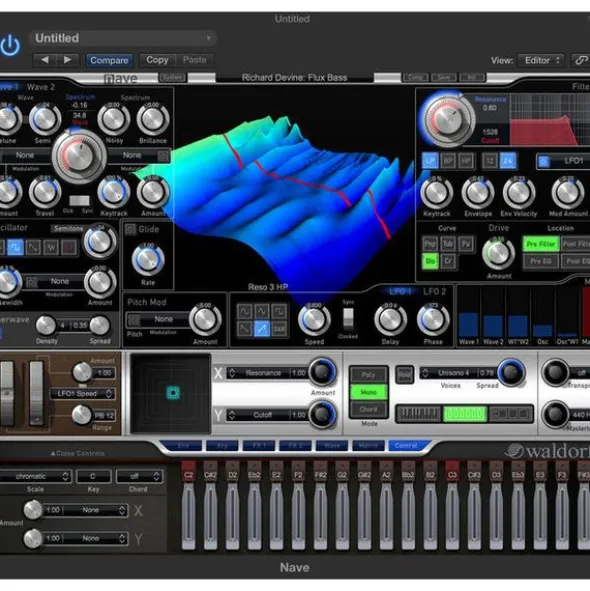Select Pre Filter drive location
Viewport: 590px width, 591px height.
click(541, 244)
